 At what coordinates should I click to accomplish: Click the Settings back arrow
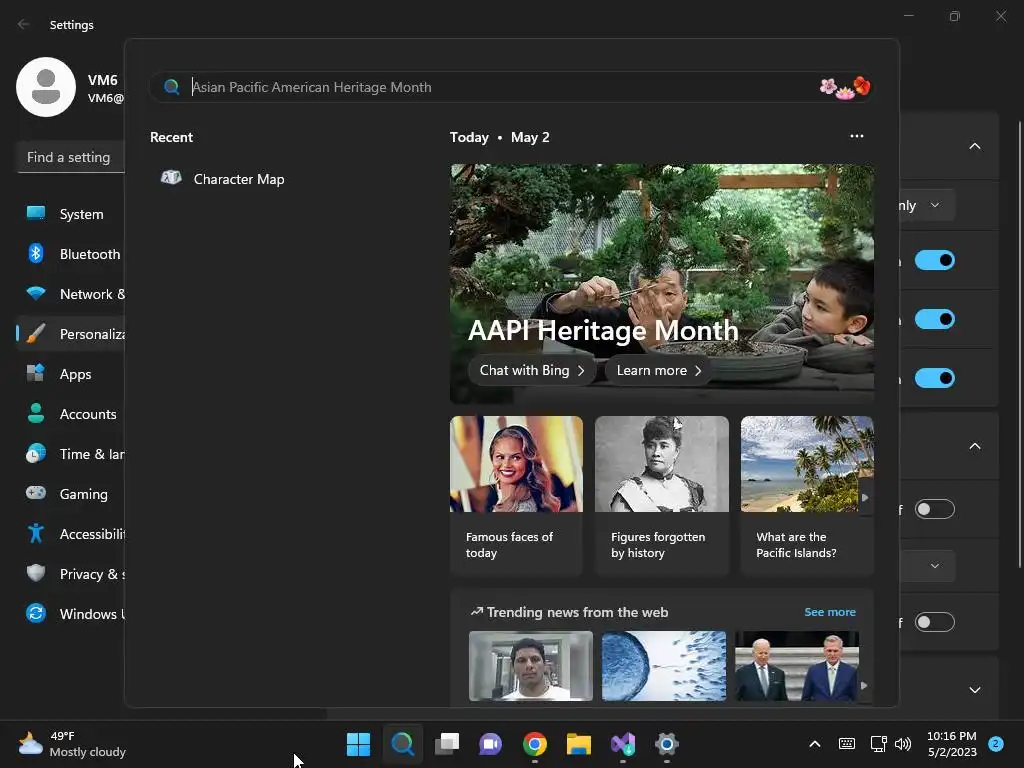tap(24, 24)
